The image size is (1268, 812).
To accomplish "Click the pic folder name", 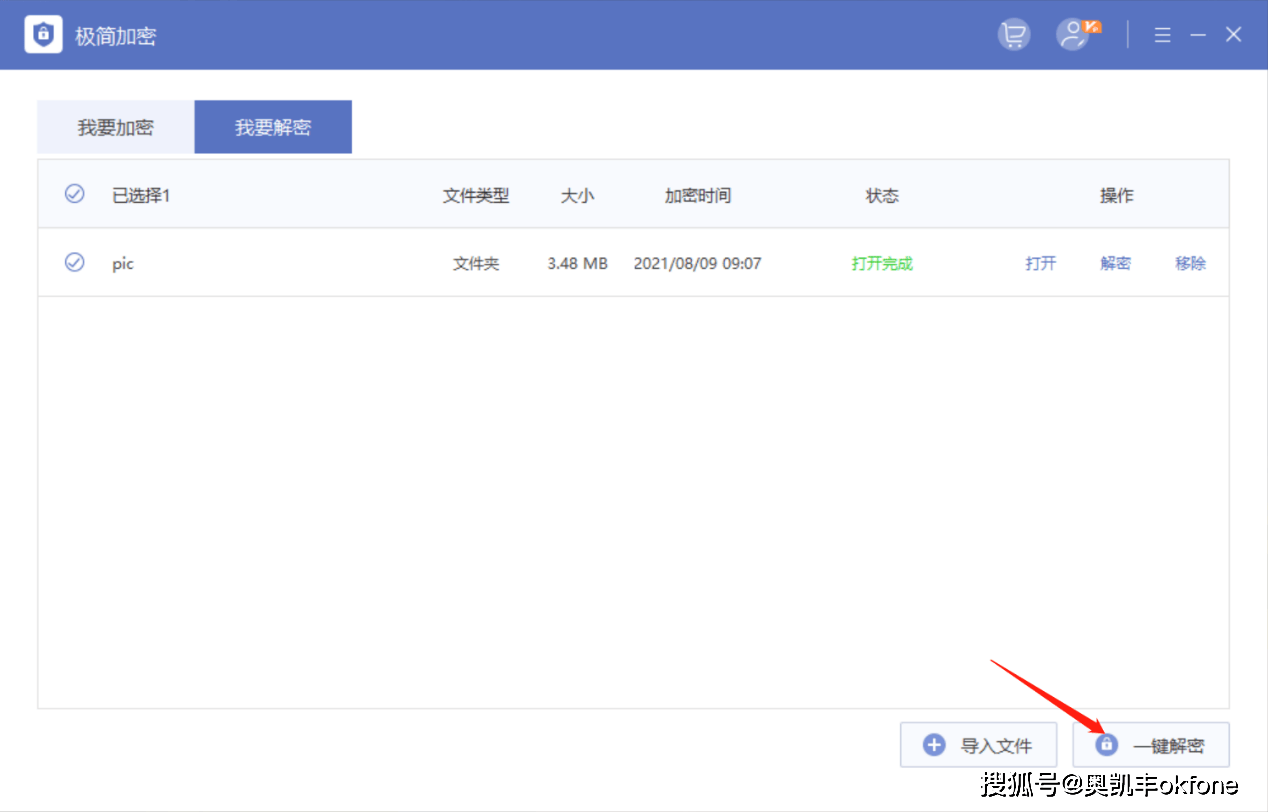I will [x=123, y=263].
